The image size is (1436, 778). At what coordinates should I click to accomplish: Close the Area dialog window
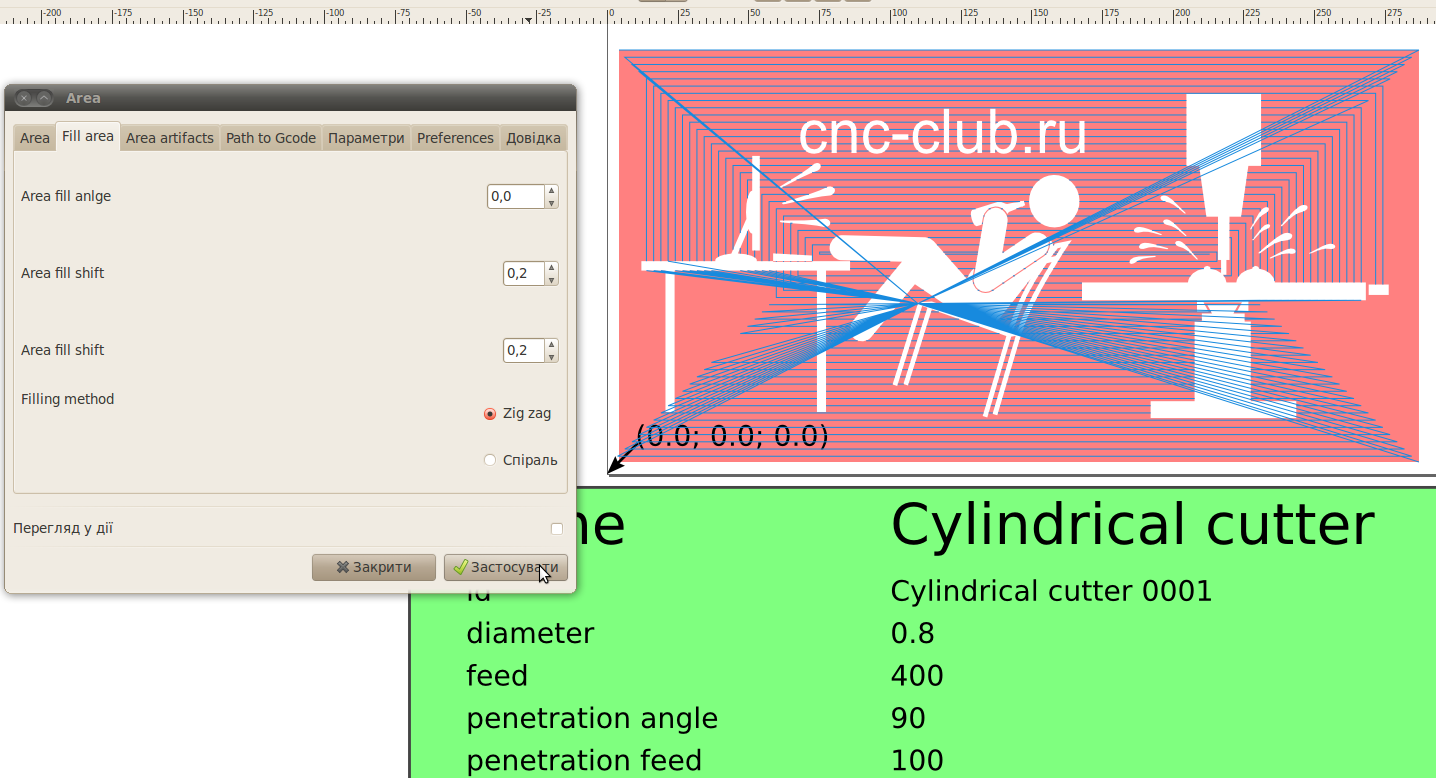tap(24, 98)
